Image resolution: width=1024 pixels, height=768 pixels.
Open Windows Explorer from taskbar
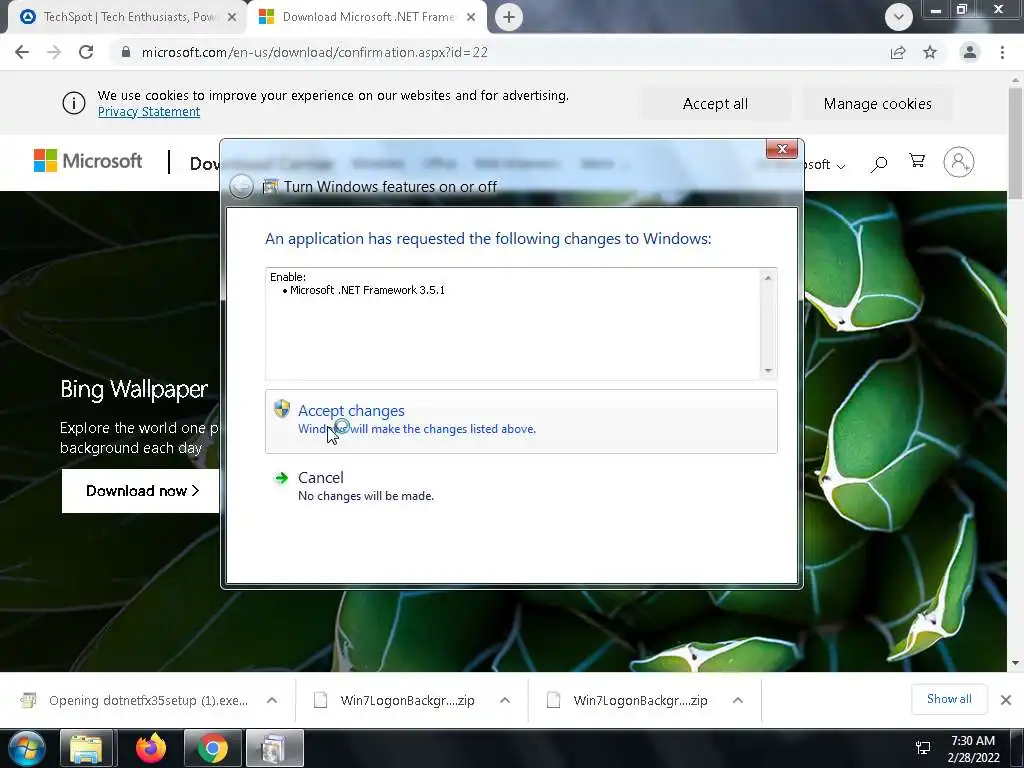(87, 748)
